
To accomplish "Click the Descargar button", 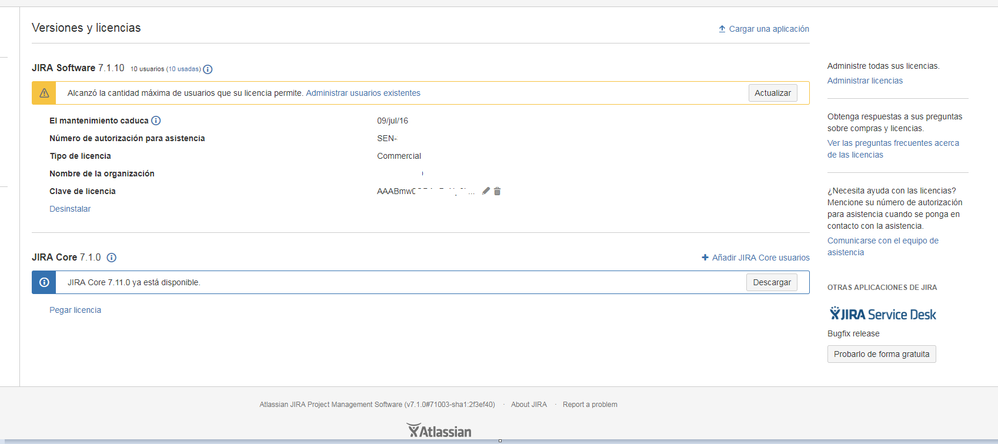I will coord(771,282).
